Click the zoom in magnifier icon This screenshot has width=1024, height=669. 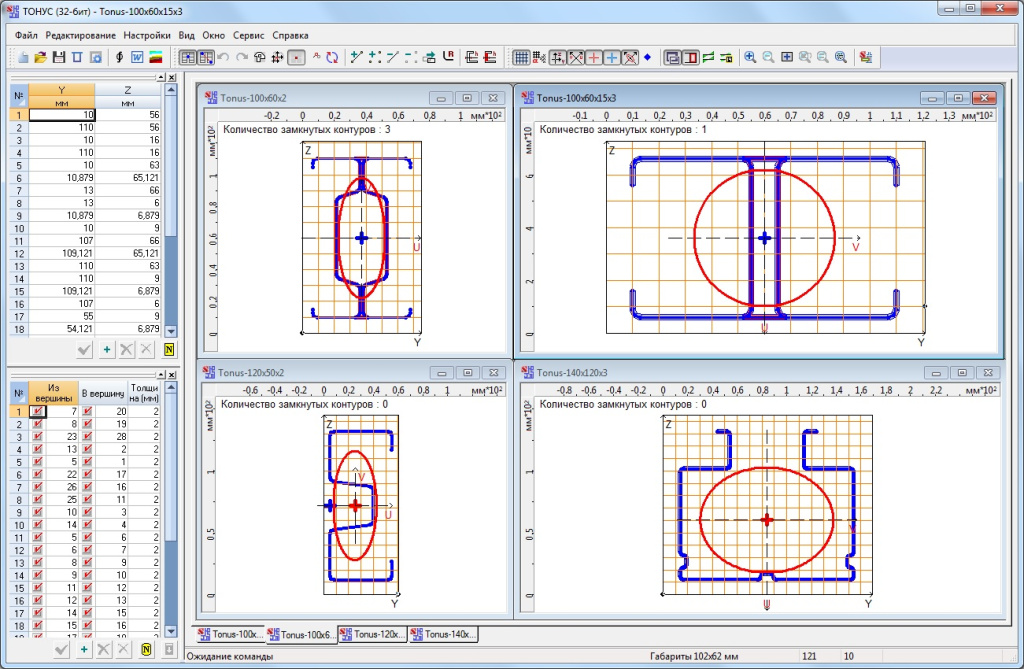tap(750, 57)
